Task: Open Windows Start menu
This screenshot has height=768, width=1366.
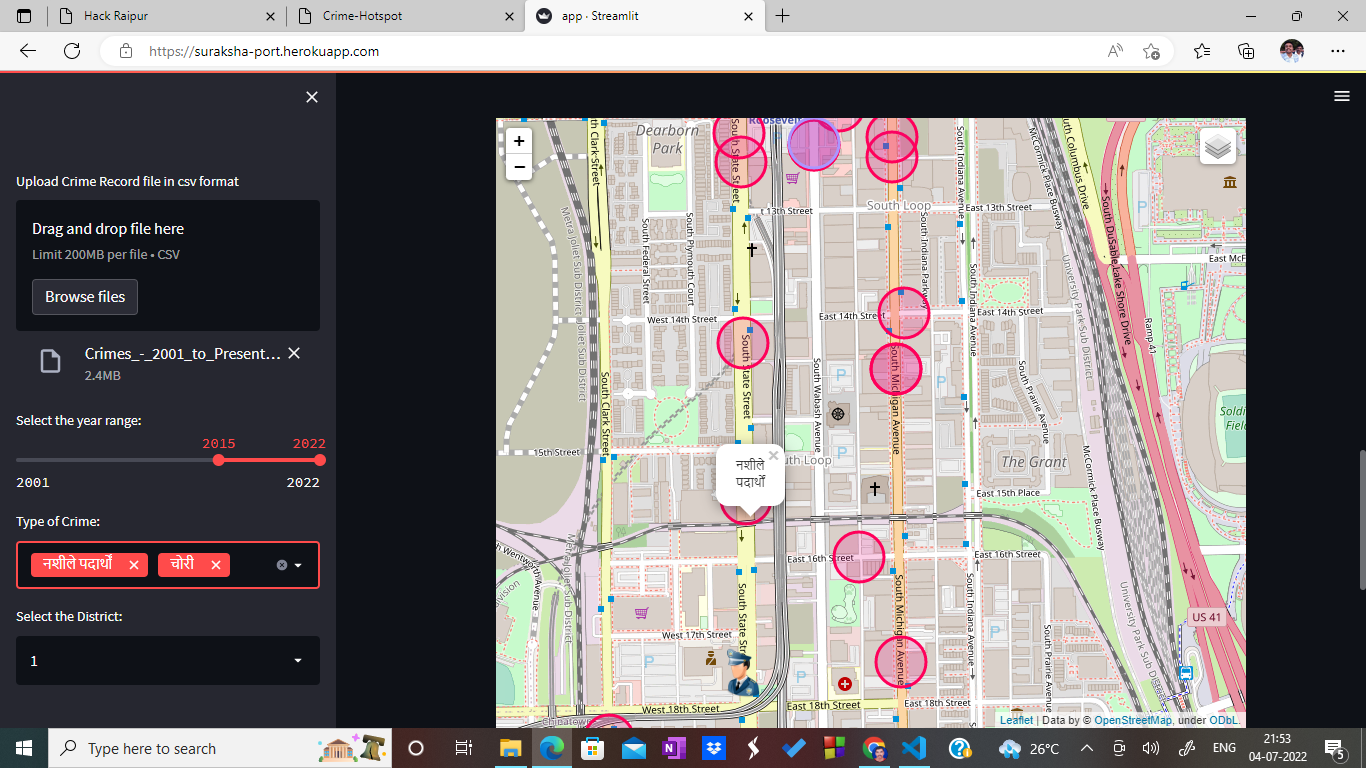Action: (x=24, y=748)
